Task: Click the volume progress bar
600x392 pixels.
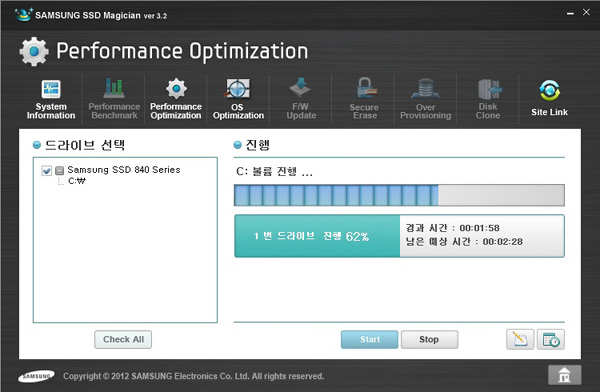Action: pyautogui.click(x=399, y=195)
